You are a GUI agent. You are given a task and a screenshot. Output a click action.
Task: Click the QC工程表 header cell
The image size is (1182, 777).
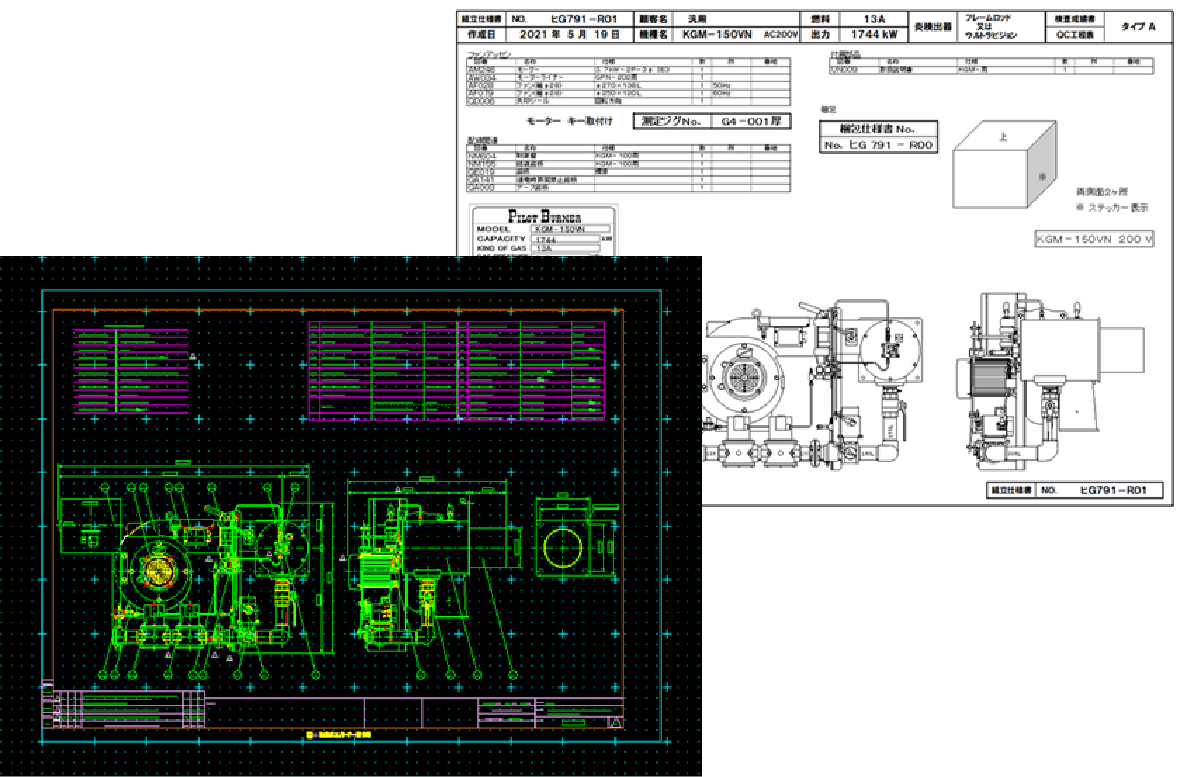1073,34
